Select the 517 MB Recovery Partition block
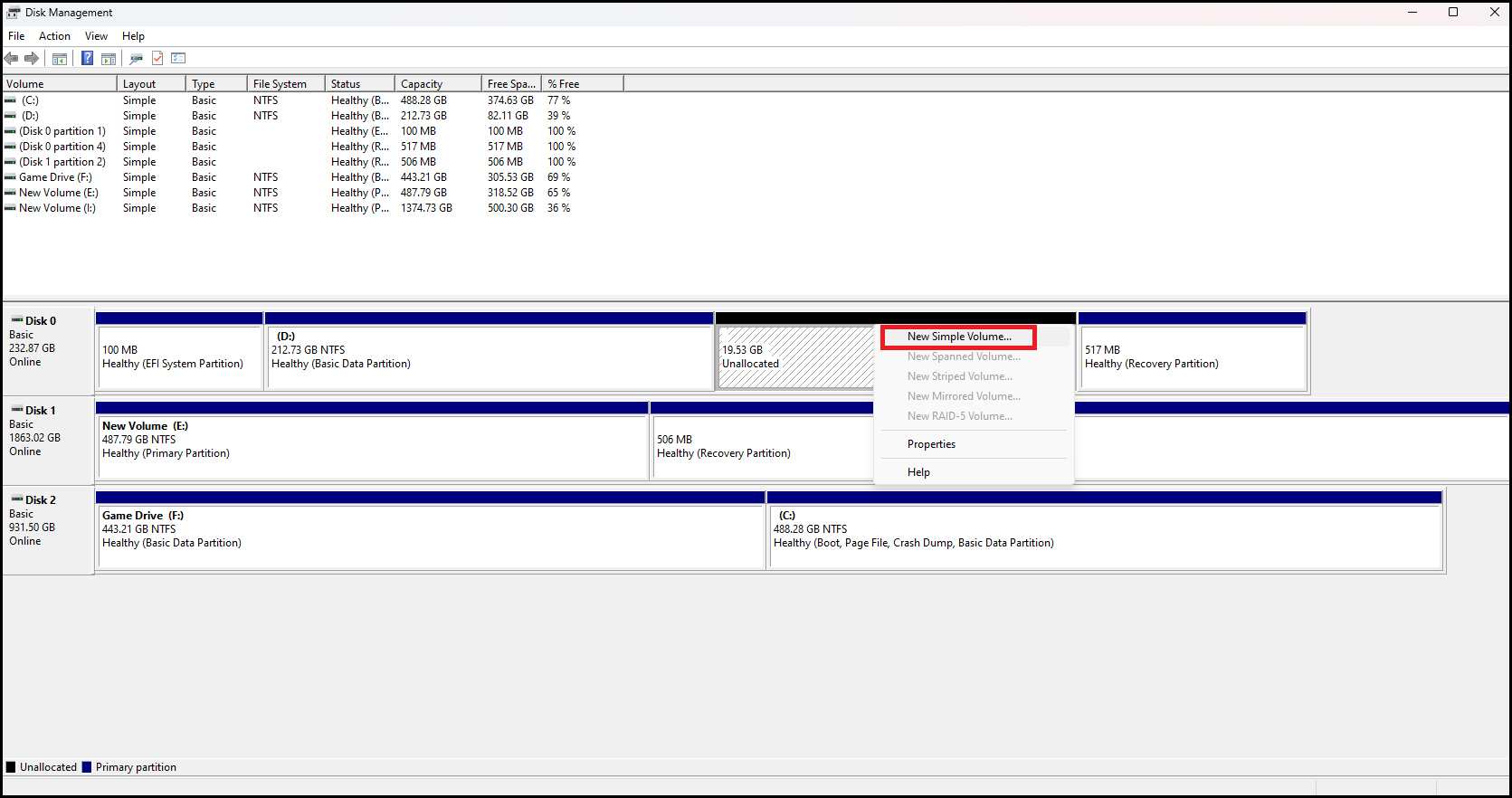 [1192, 357]
